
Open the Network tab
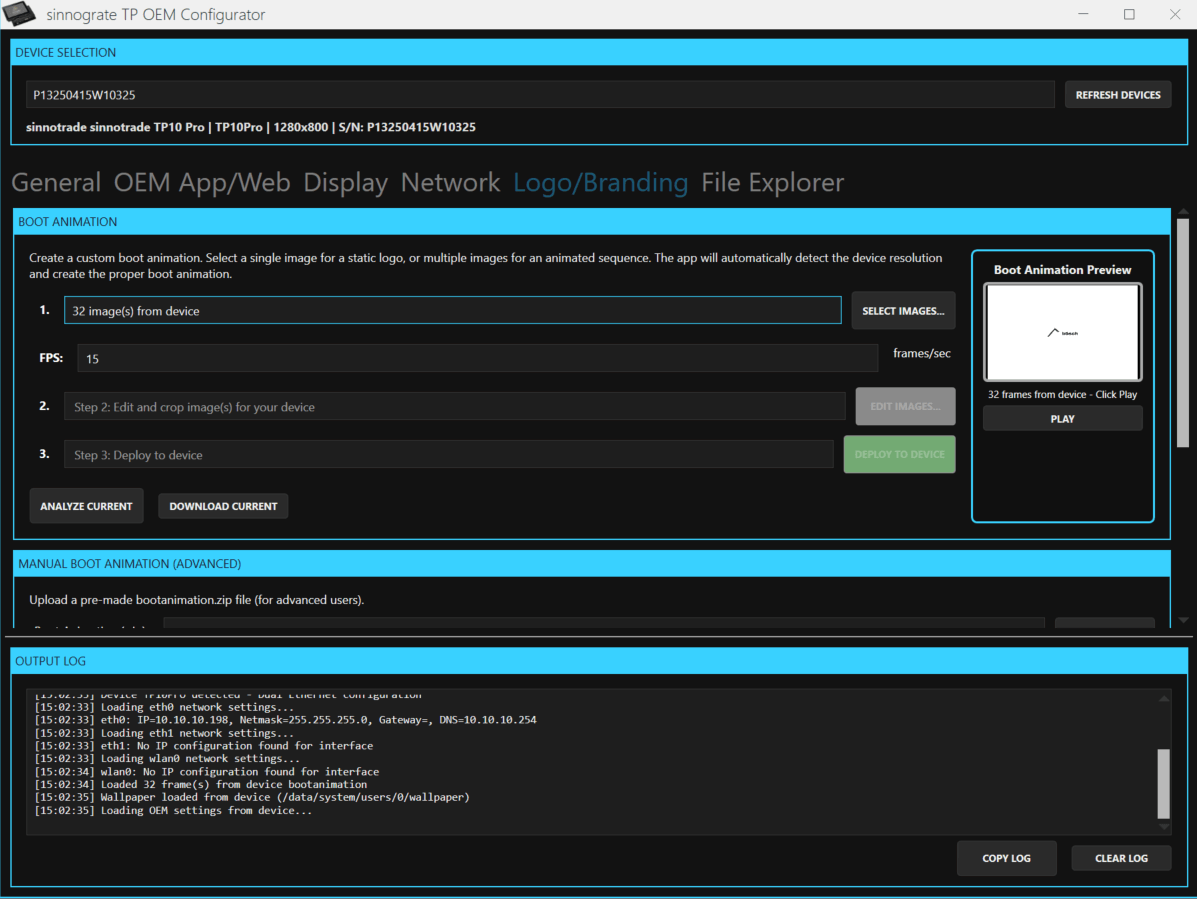(450, 182)
